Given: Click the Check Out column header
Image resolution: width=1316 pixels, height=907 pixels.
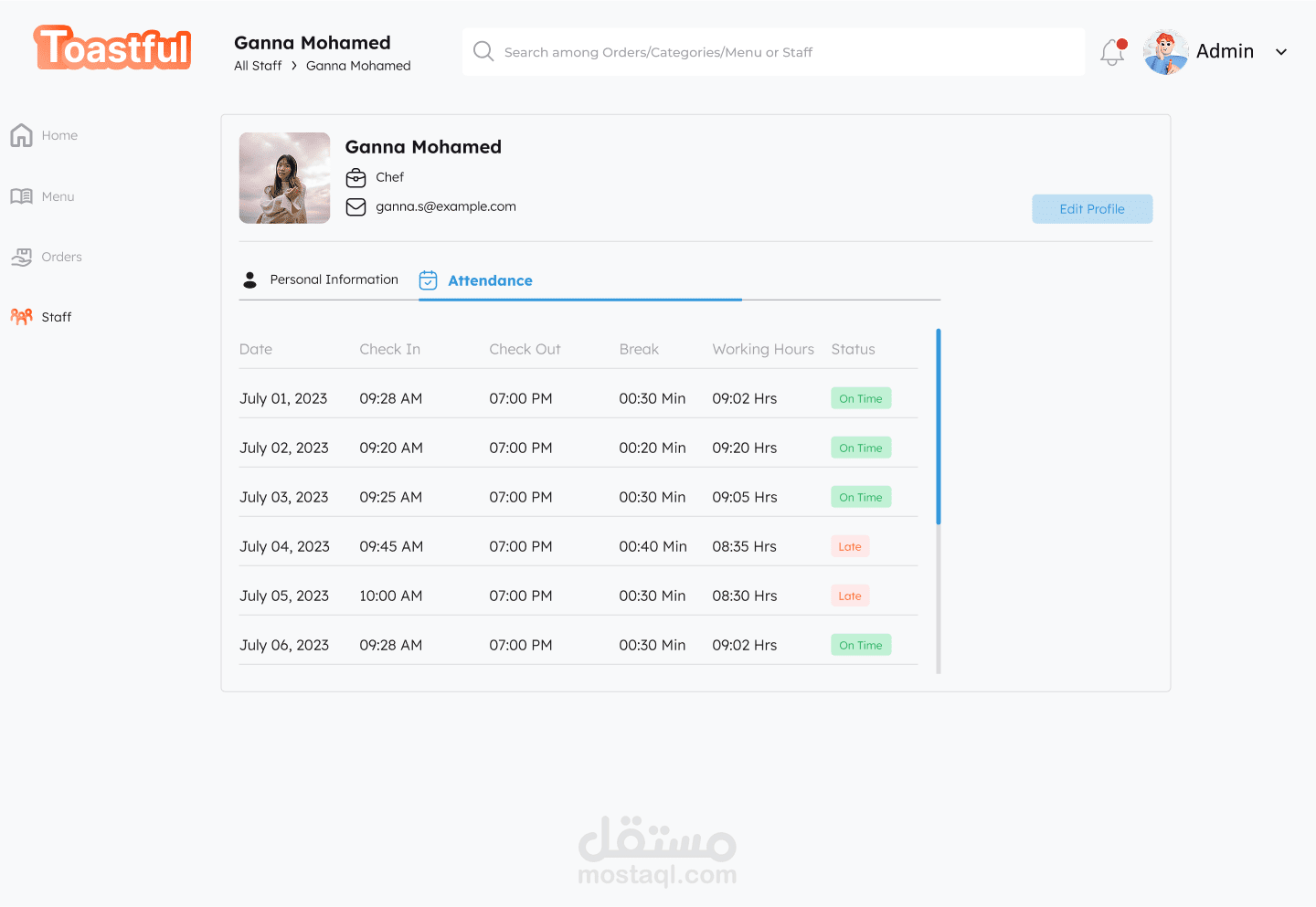Looking at the screenshot, I should (x=525, y=349).
